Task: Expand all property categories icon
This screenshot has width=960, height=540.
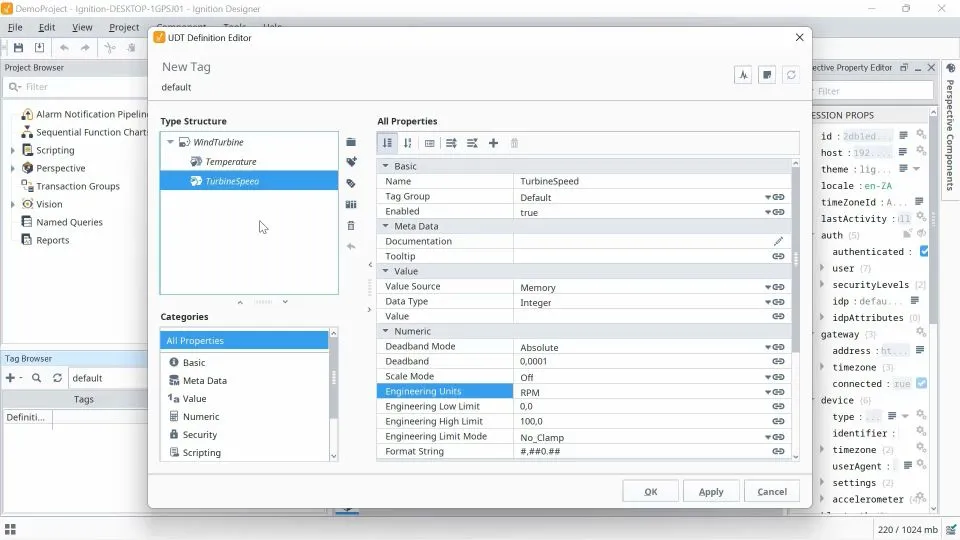Action: (x=451, y=143)
